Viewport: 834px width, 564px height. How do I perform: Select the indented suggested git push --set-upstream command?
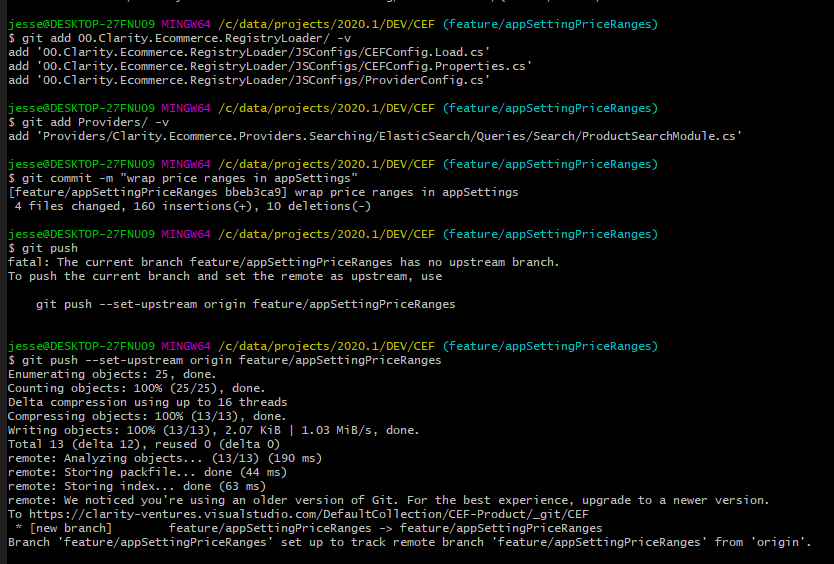point(246,304)
